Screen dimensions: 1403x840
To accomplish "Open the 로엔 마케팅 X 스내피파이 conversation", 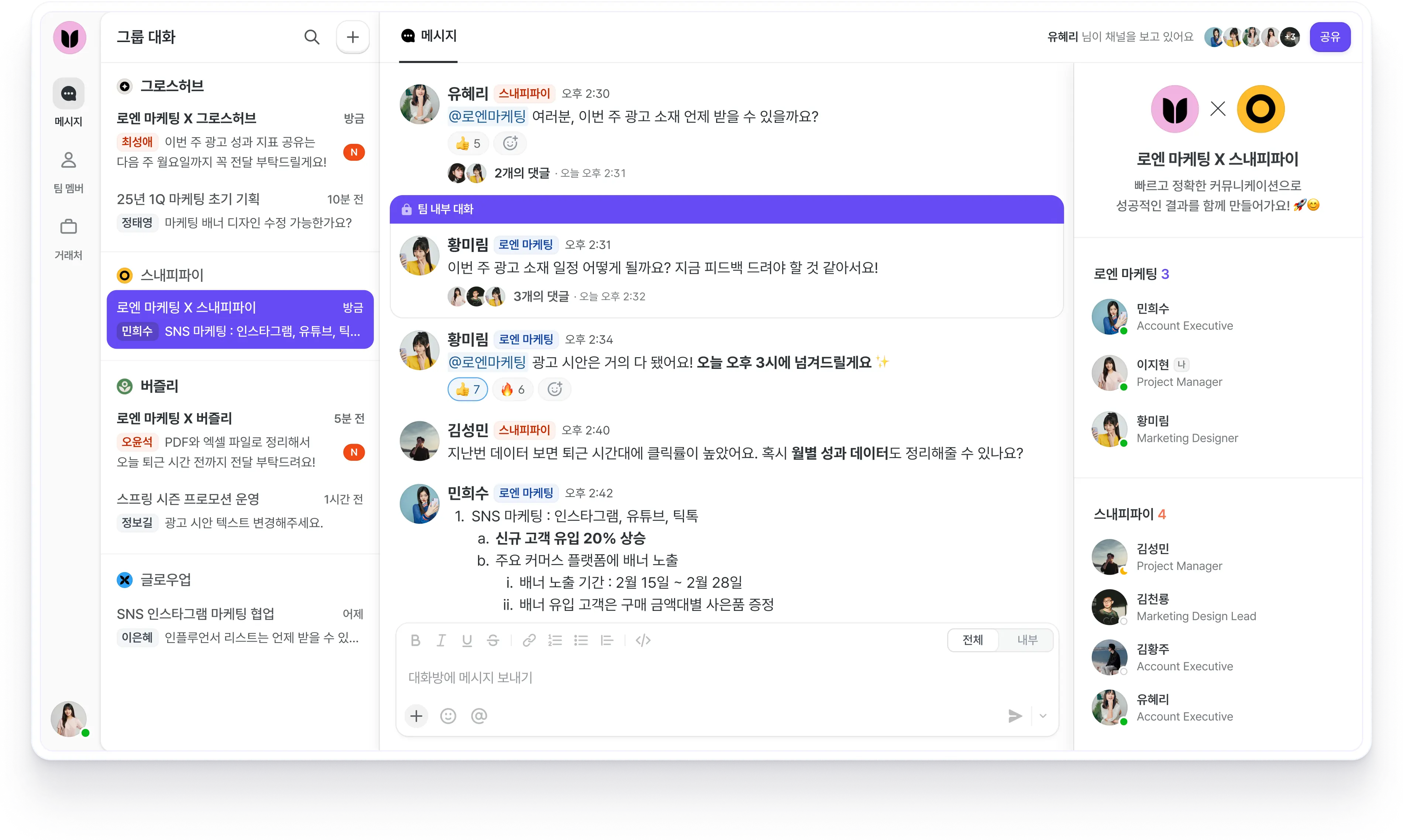I will (240, 319).
